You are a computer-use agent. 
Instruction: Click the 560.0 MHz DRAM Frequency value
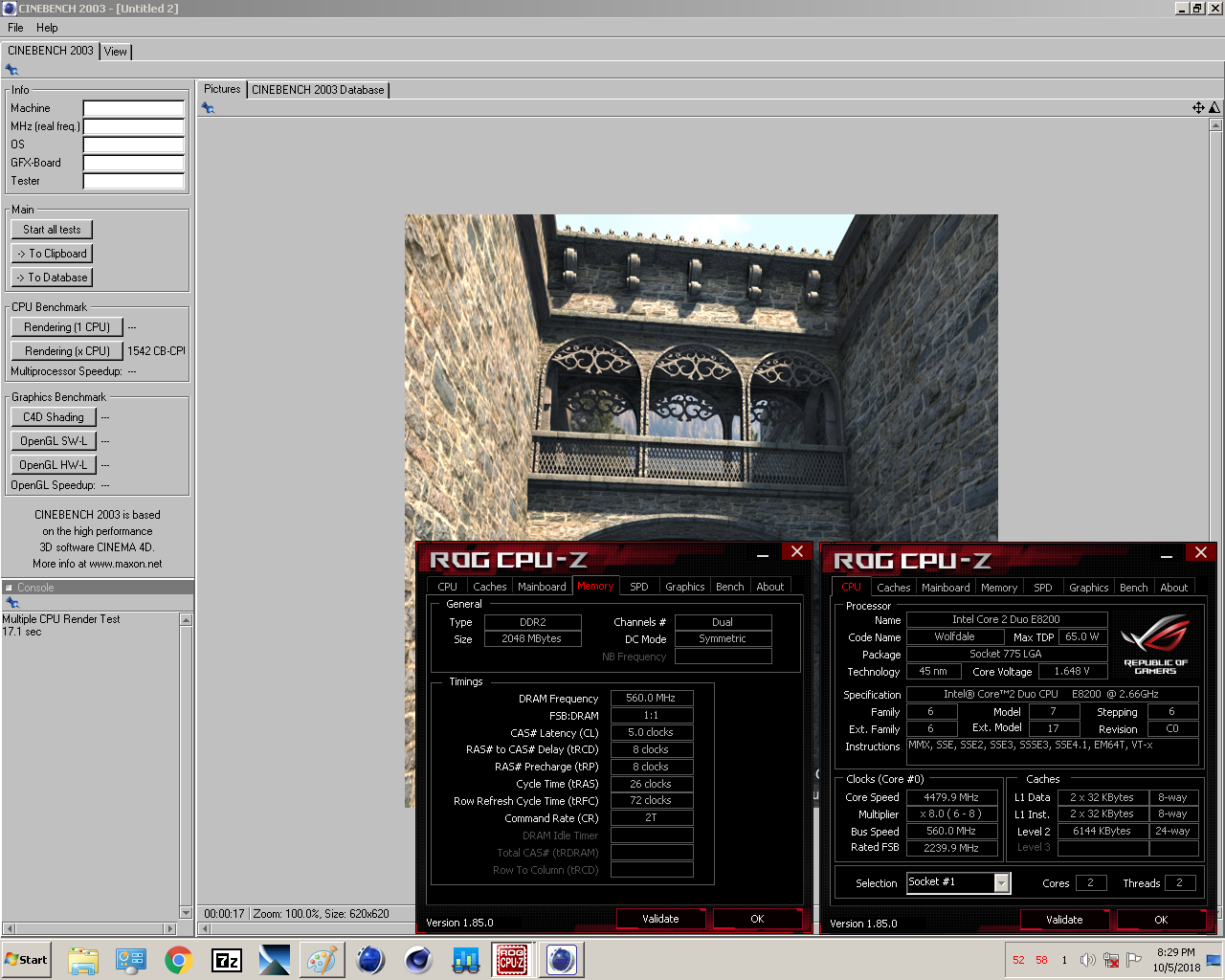click(x=651, y=698)
